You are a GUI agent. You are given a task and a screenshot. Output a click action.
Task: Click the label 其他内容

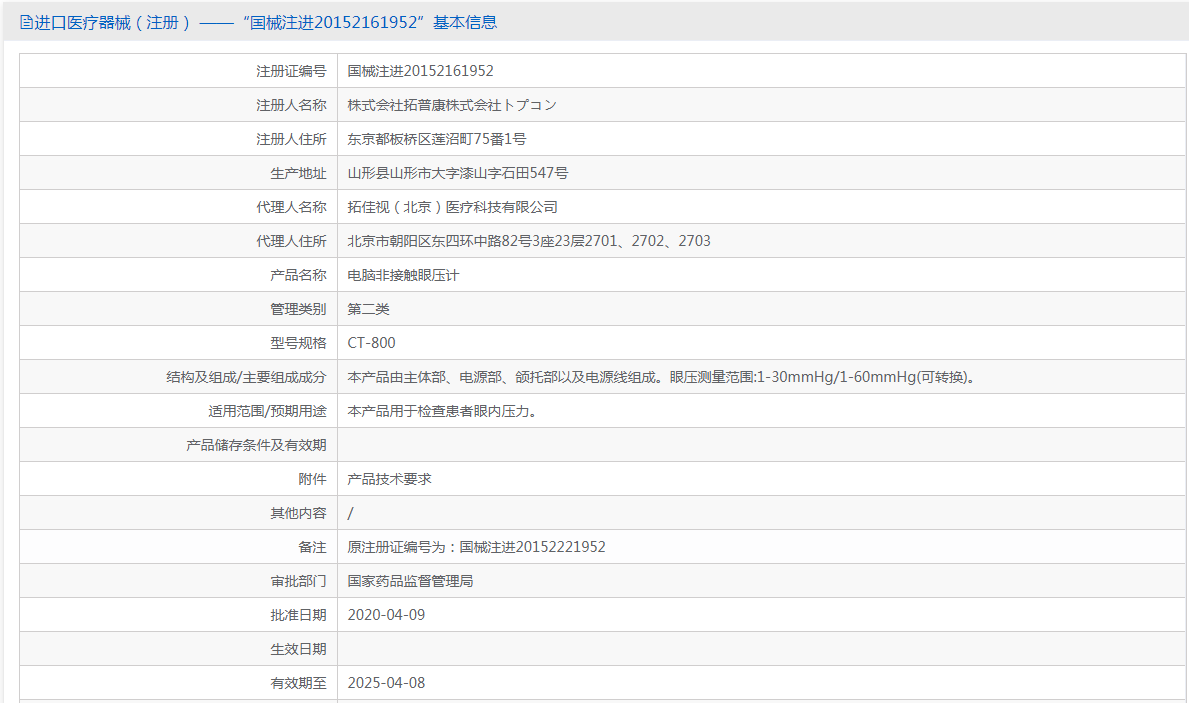point(298,513)
